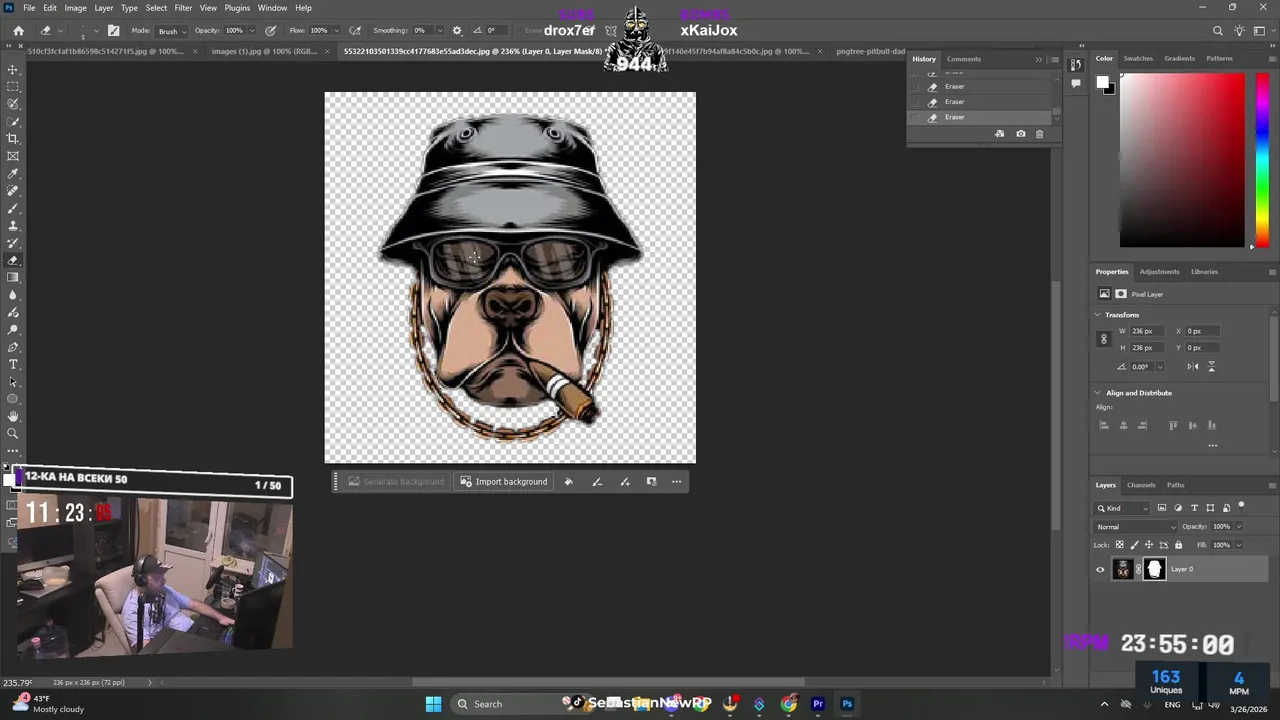1280x720 pixels.
Task: Open the Select menu
Action: tap(156, 8)
